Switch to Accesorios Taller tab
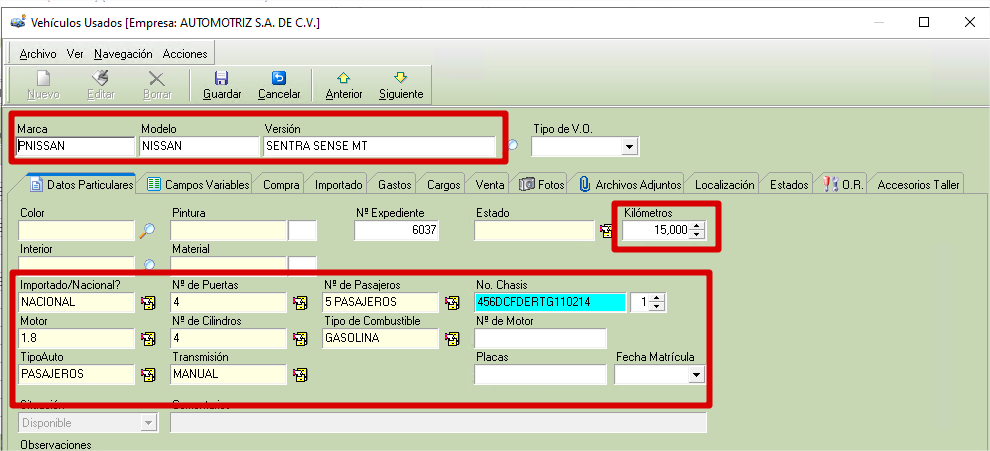990x451 pixels. (x=918, y=184)
